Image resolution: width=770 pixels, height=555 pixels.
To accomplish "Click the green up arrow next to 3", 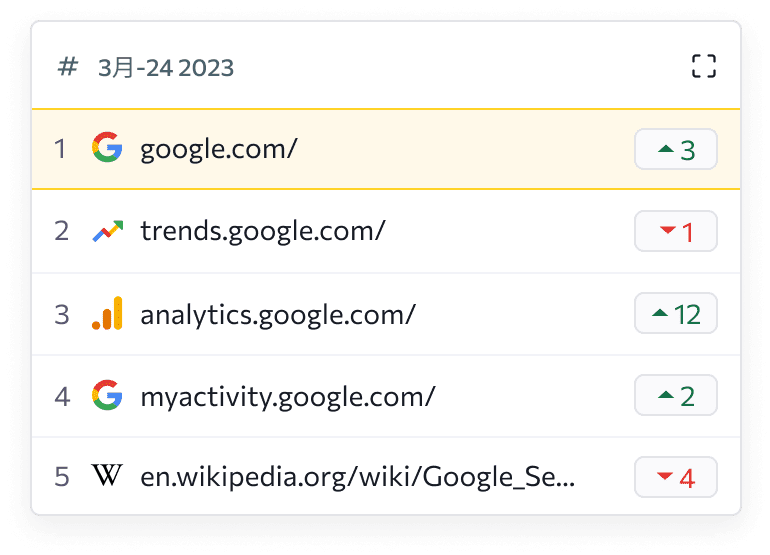I will [666, 148].
